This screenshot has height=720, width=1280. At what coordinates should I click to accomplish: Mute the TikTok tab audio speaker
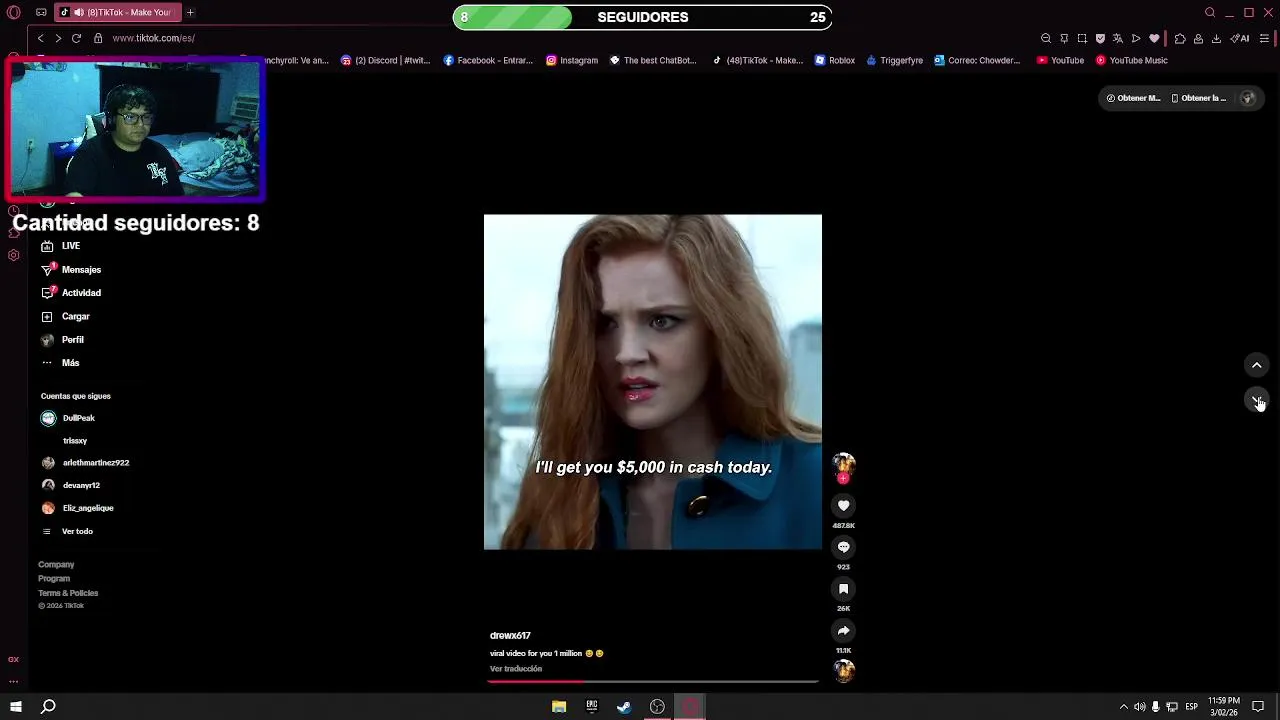79,12
